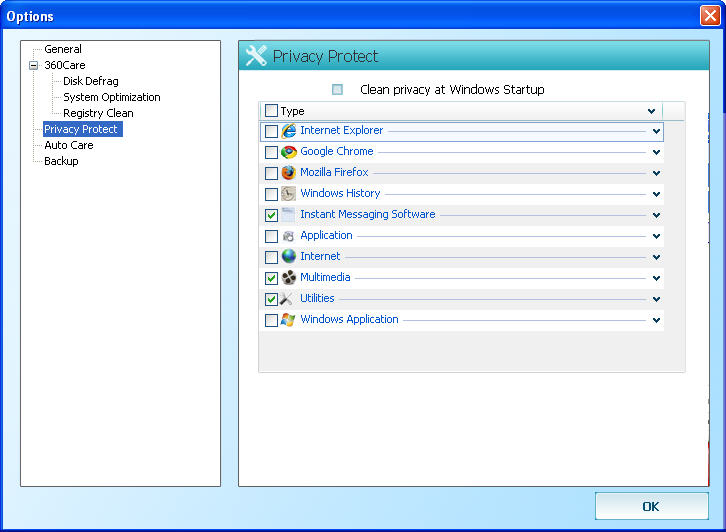Select Privacy Protect tree item

coord(82,129)
